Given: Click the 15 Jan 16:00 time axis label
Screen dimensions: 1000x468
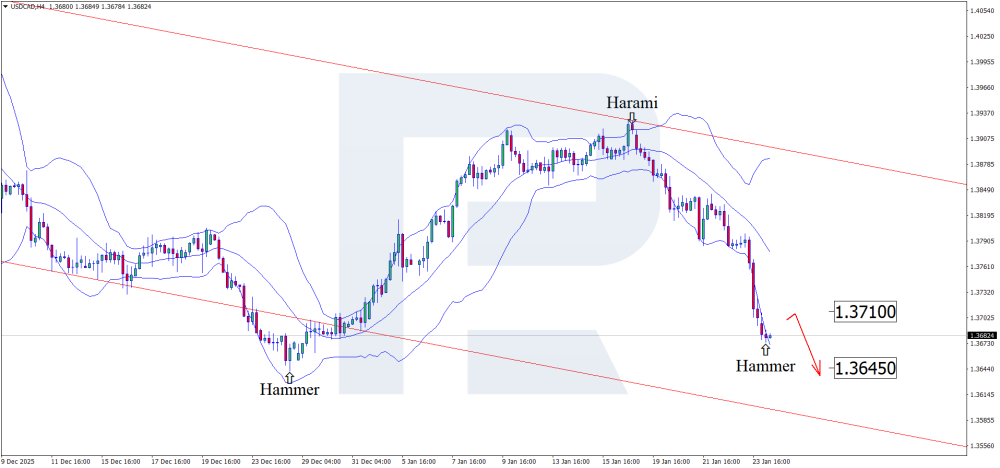Looking at the screenshot, I should click(x=623, y=462).
